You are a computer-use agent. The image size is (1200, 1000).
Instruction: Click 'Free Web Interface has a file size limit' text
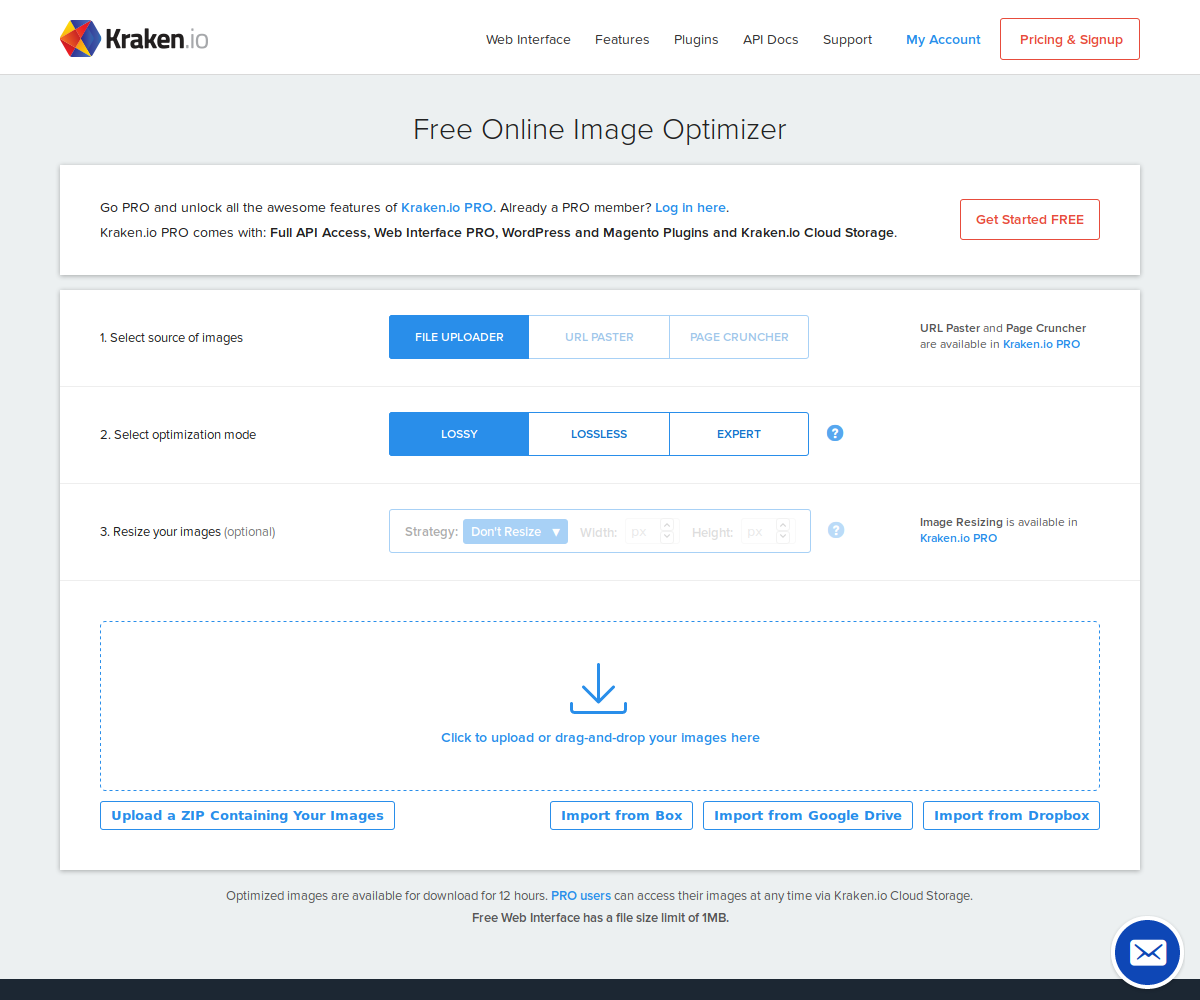pos(600,918)
